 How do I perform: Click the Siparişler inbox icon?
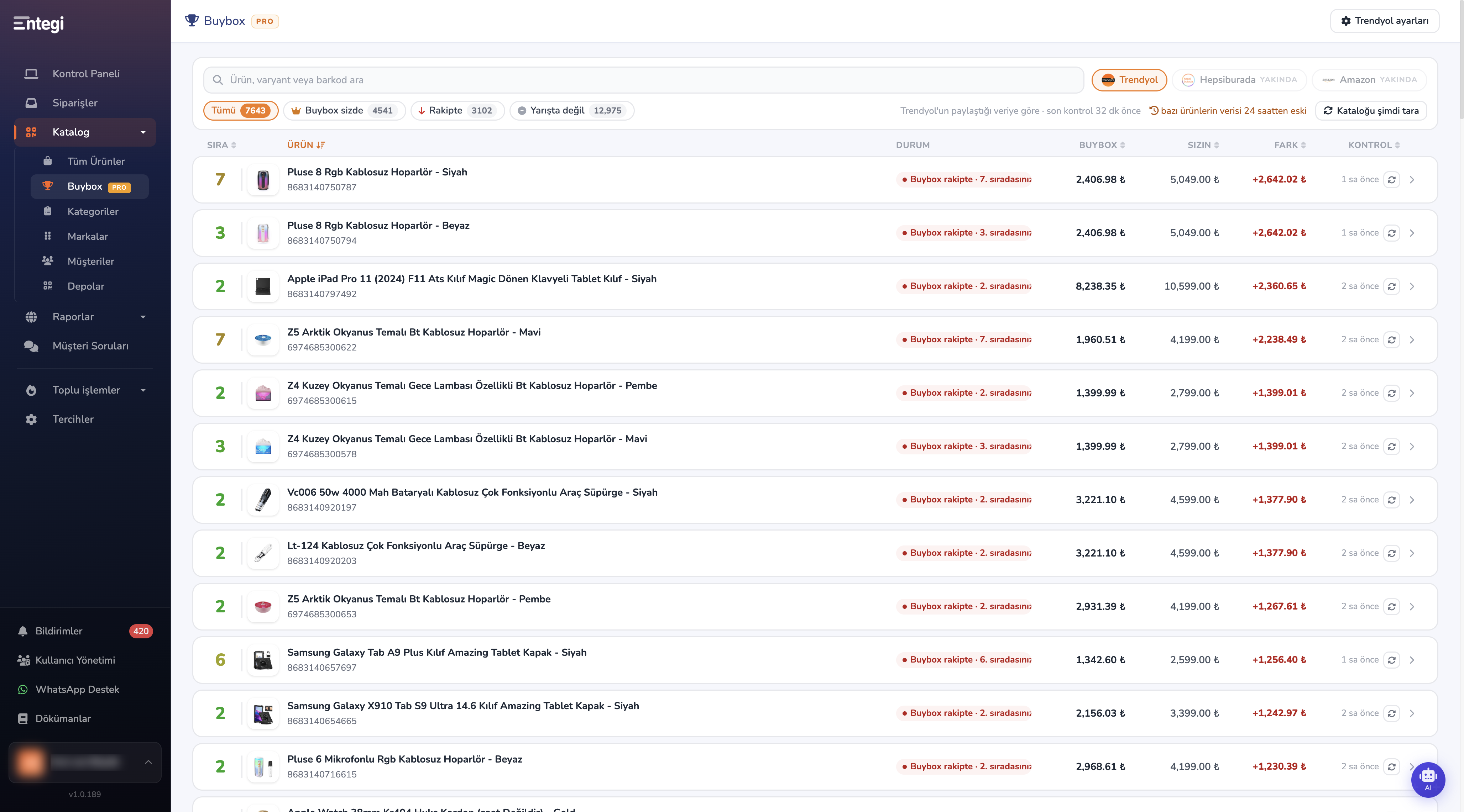click(31, 103)
